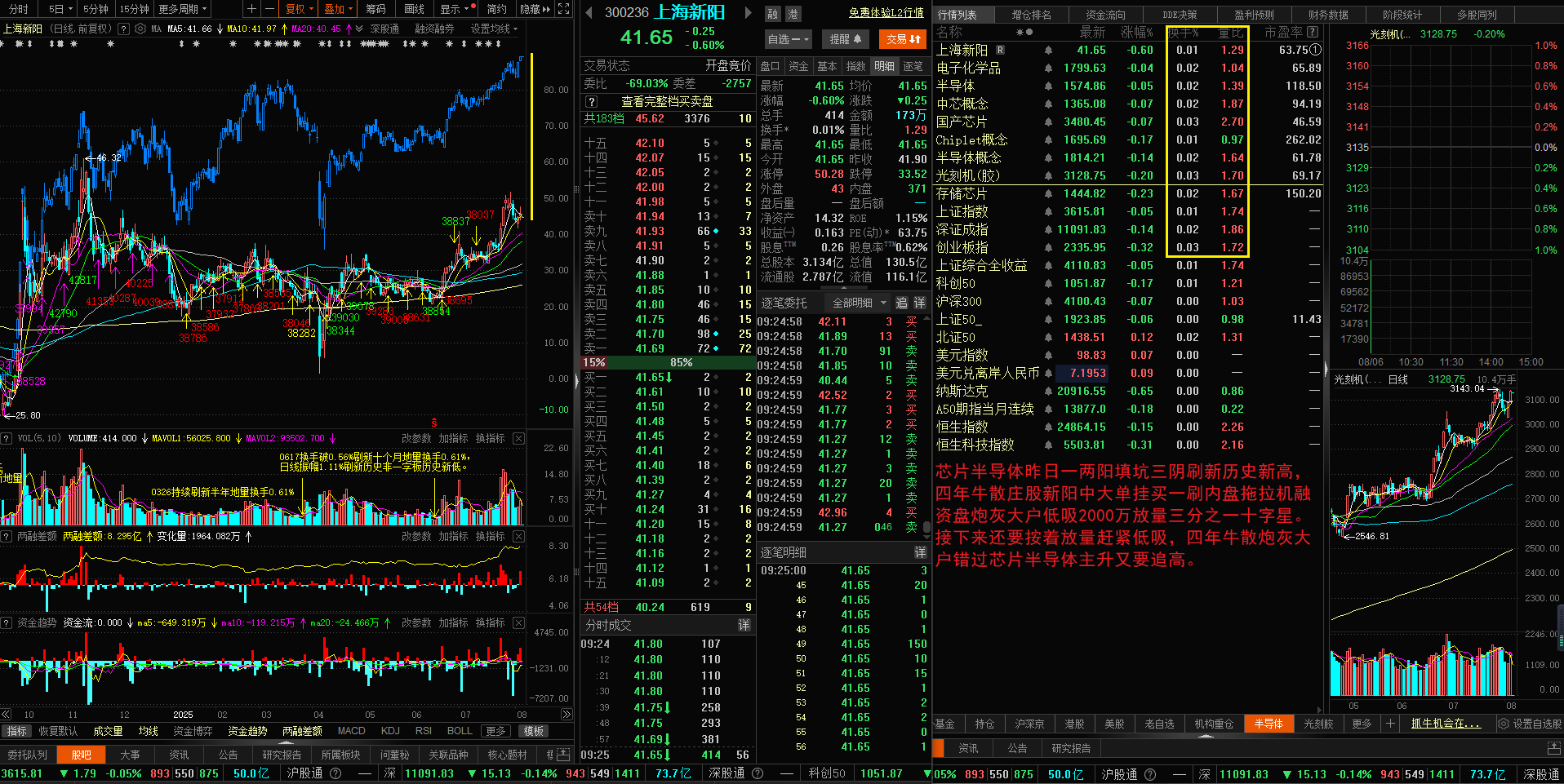Expand MA indicator double chevron
This screenshot has height=784, width=1564.
coord(358,29)
